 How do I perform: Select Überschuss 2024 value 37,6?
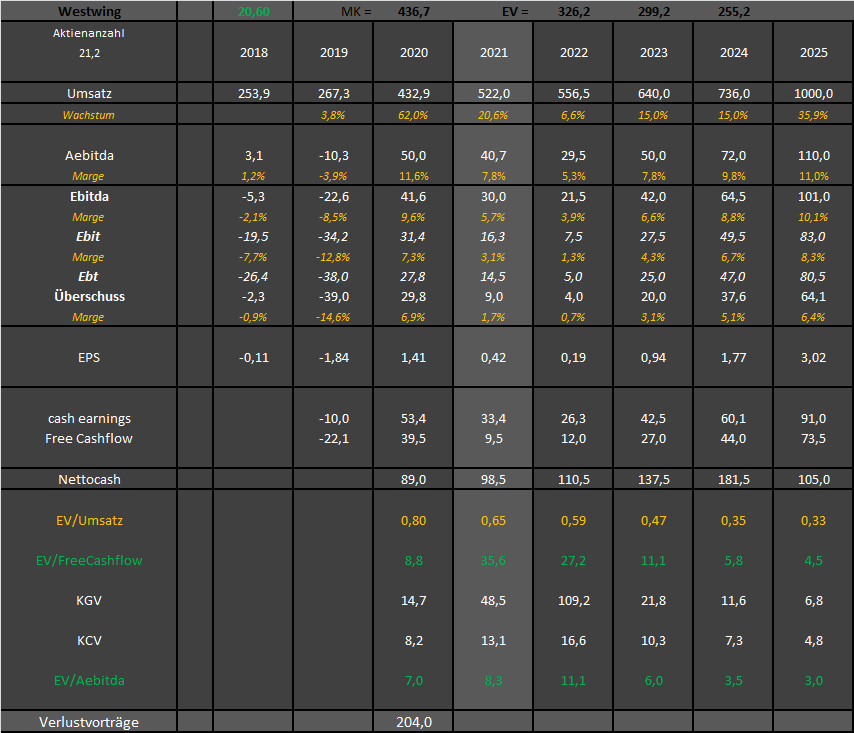pos(733,296)
